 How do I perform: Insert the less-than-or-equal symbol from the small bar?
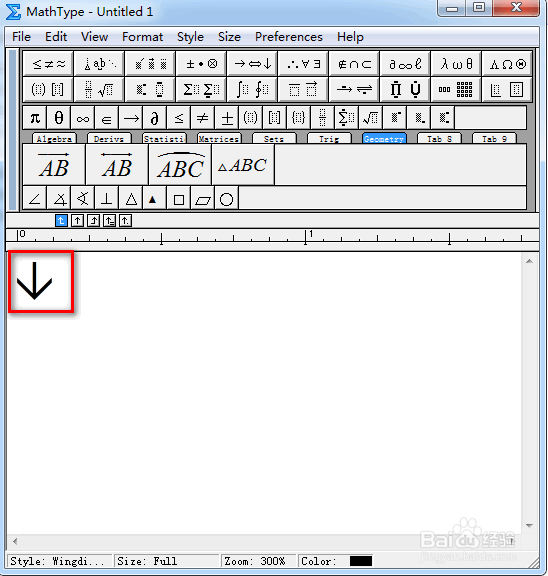coord(179,118)
